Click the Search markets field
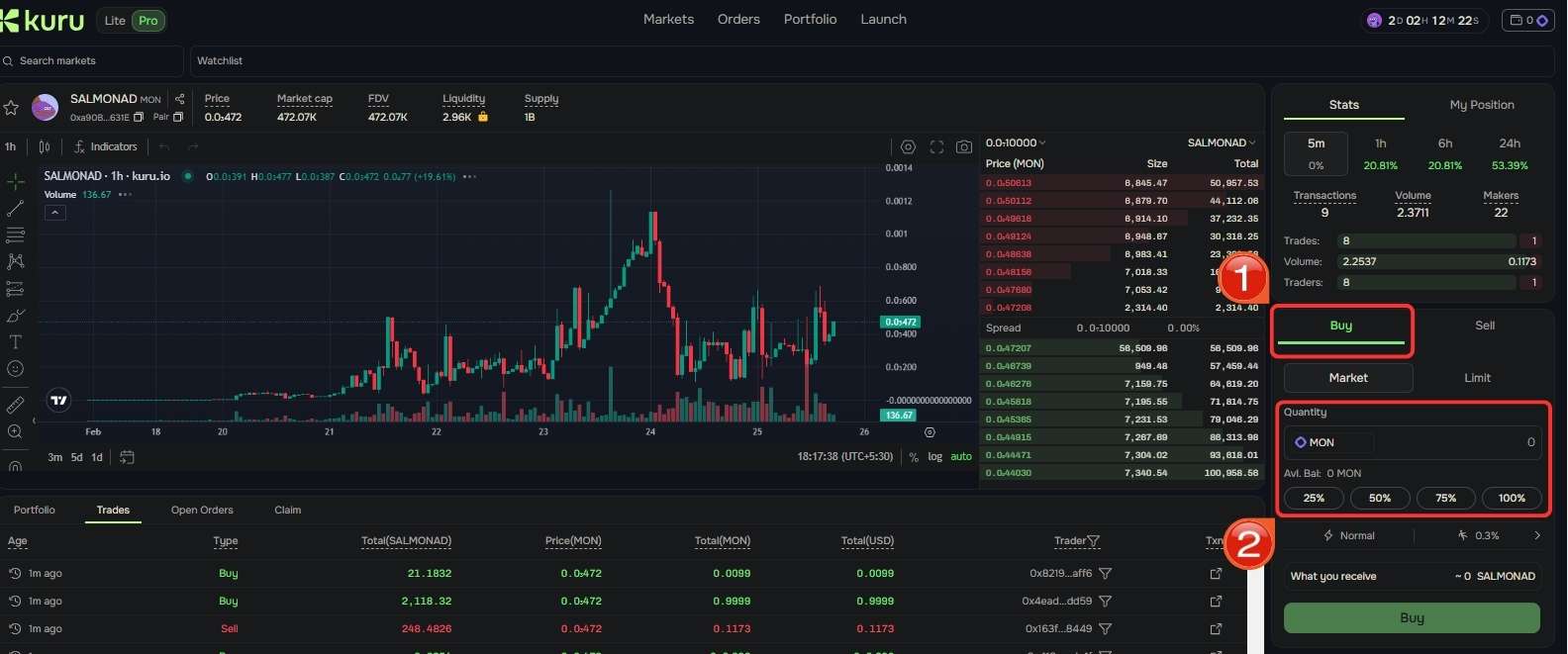This screenshot has width=1568, height=654. pyautogui.click(x=92, y=60)
